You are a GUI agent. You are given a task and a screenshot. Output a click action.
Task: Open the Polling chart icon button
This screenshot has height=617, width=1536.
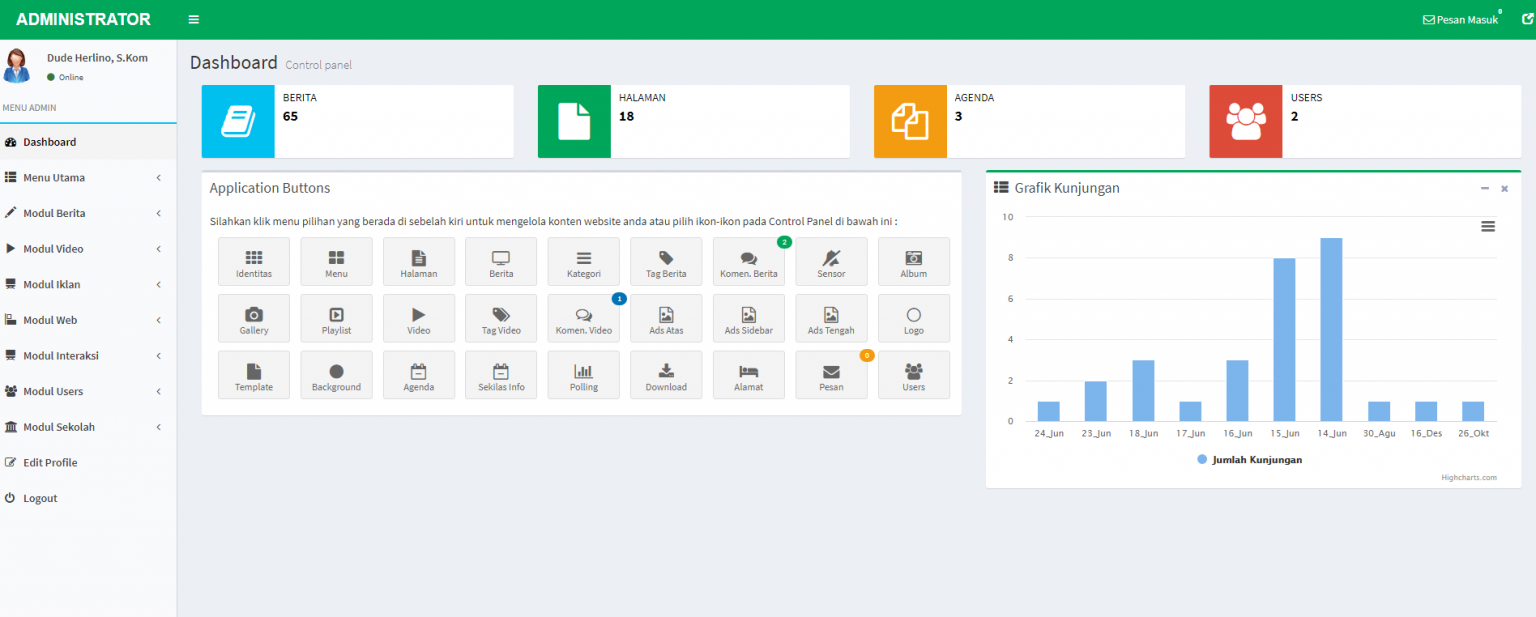point(583,376)
